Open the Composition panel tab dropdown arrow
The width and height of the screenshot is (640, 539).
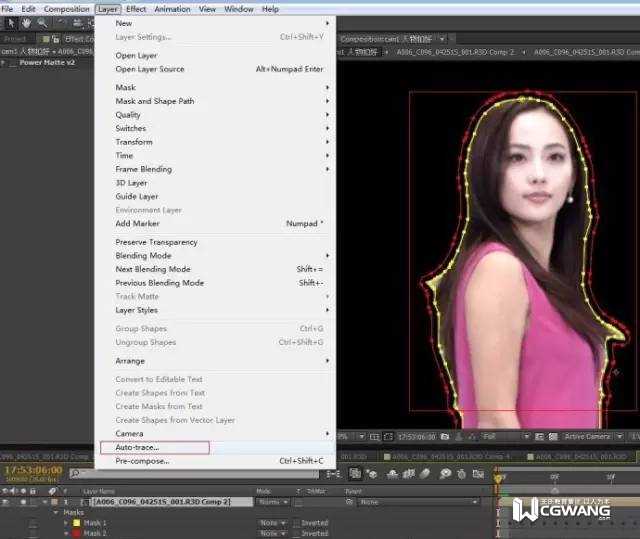(442, 40)
